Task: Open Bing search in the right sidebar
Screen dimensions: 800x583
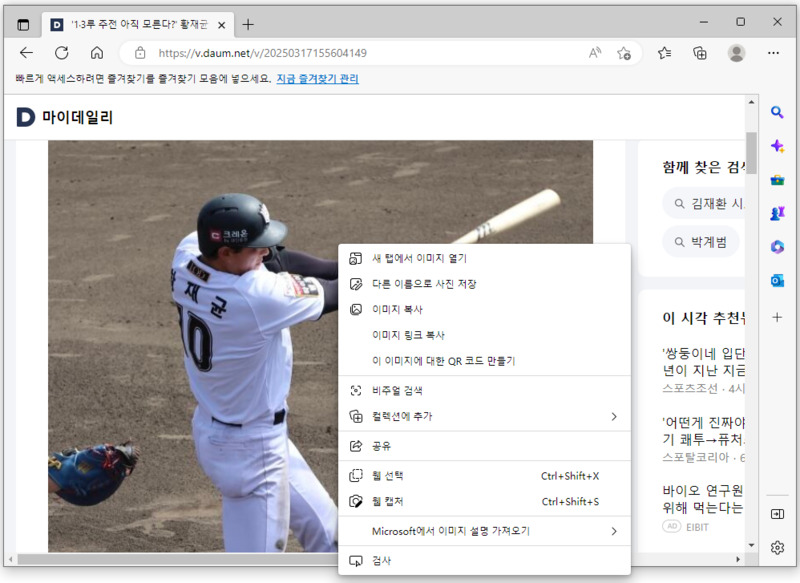Action: [x=777, y=114]
